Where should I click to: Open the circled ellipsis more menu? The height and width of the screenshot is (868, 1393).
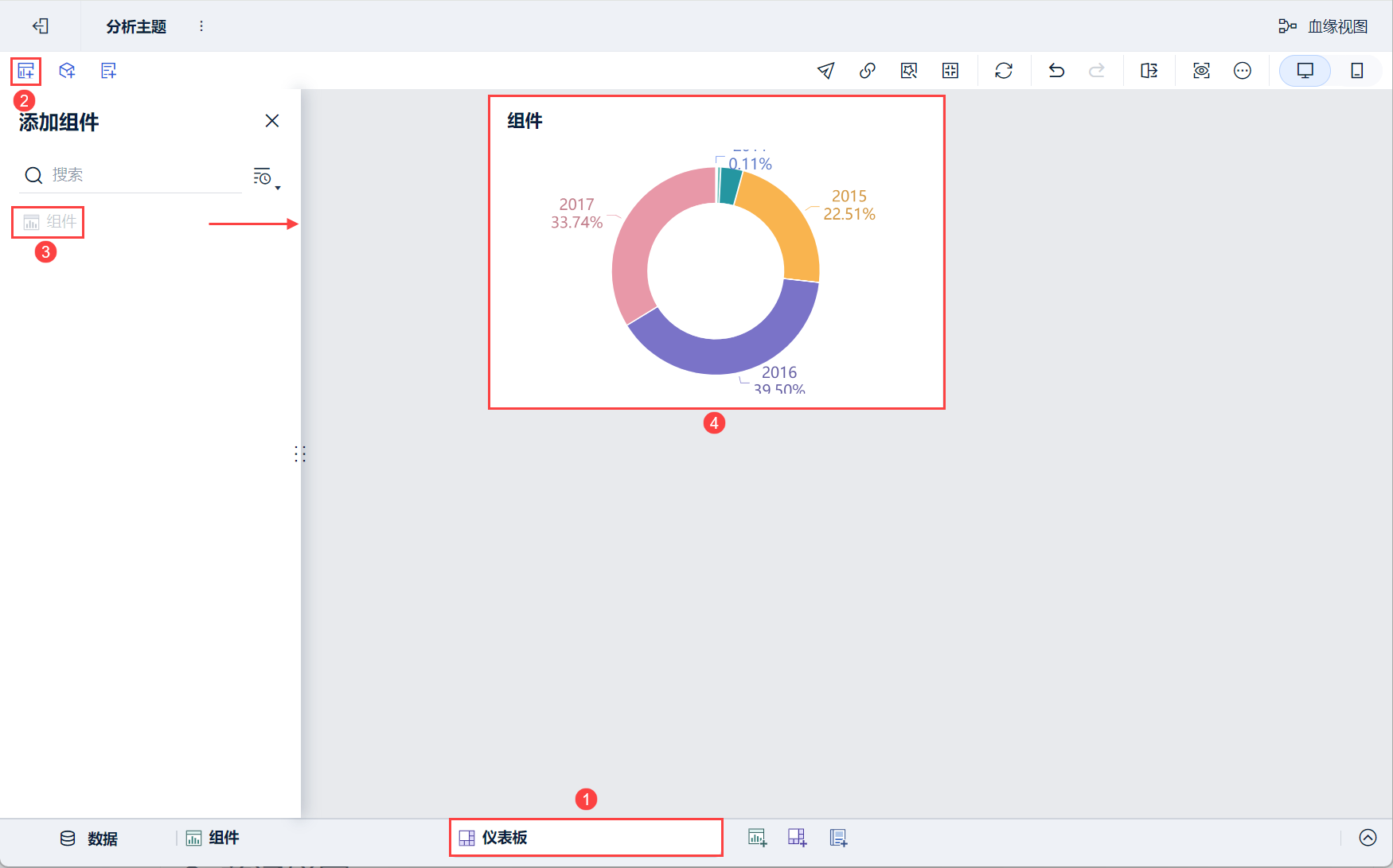point(1243,71)
